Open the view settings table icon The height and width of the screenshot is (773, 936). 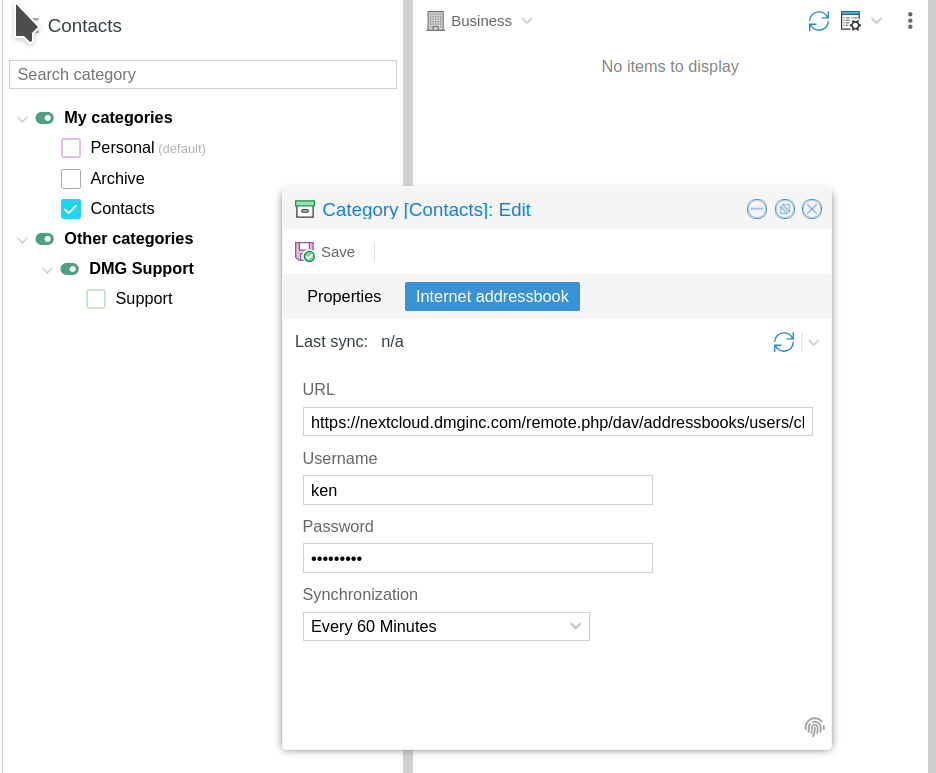(851, 21)
